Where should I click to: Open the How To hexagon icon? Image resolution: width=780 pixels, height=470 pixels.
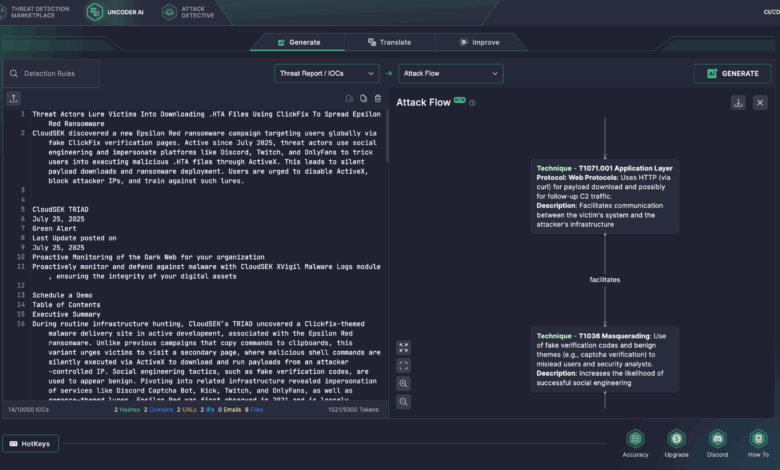(x=758, y=439)
